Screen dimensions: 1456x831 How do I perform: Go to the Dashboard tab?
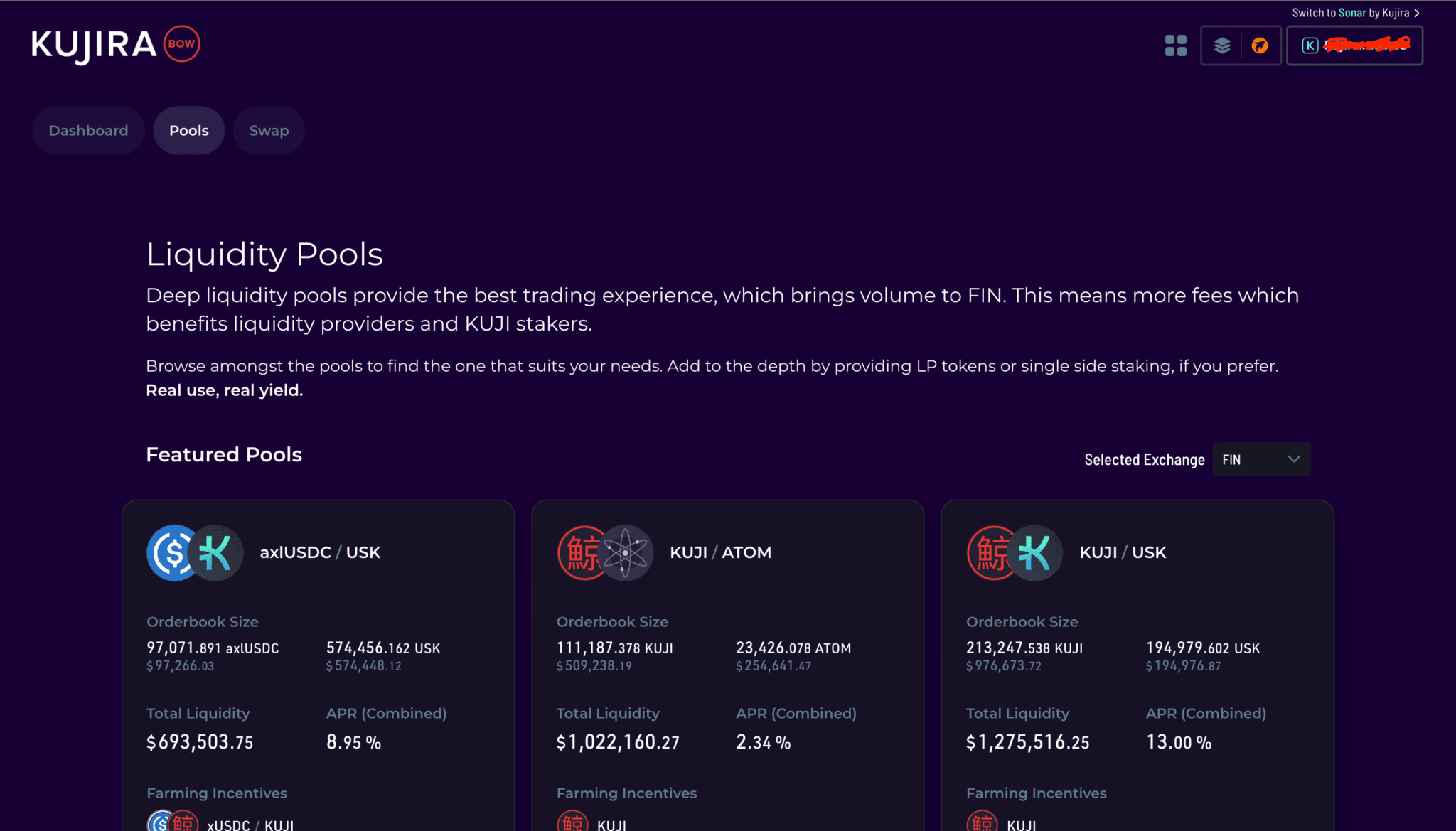pos(88,130)
